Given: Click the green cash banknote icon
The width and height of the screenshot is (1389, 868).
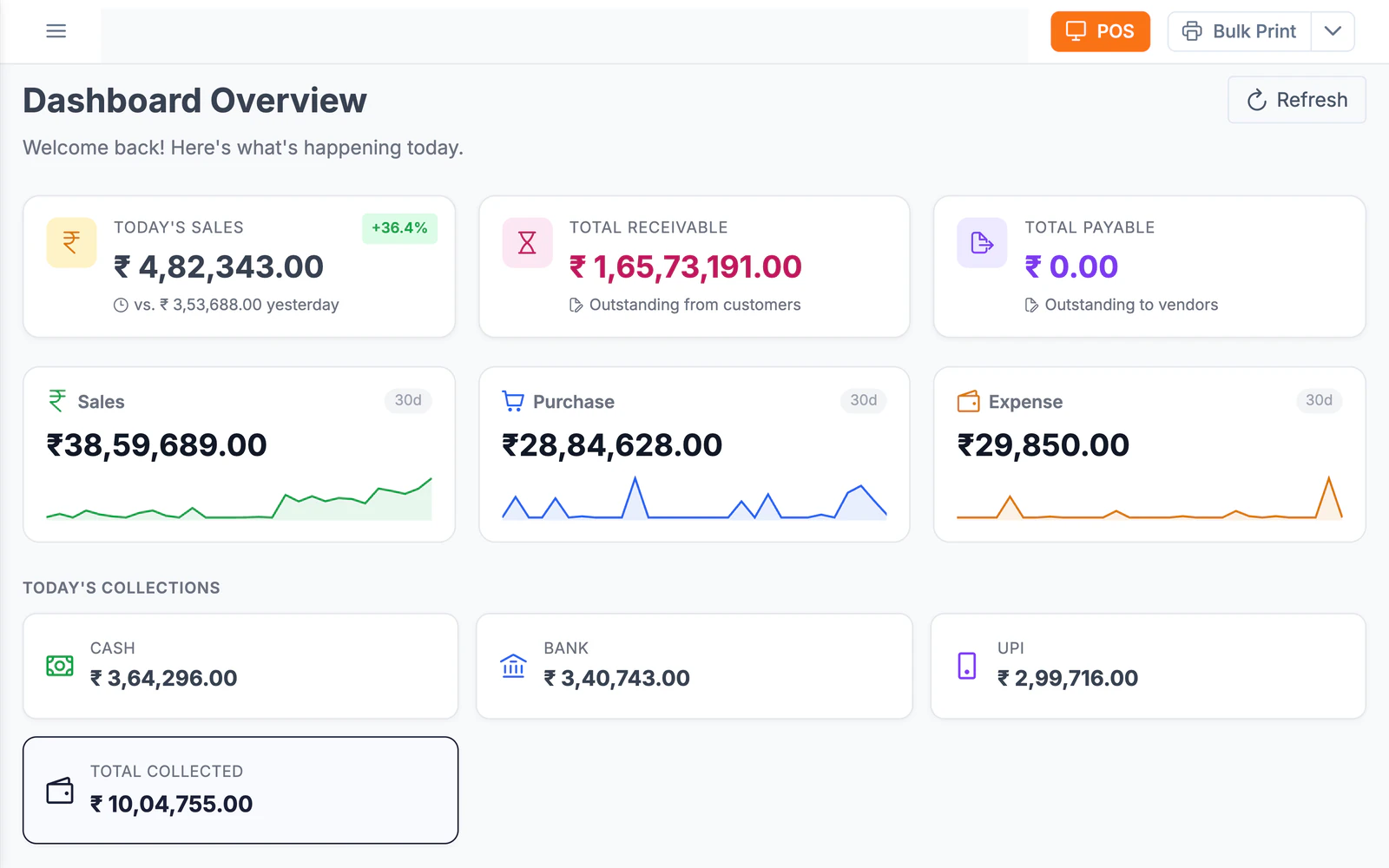Looking at the screenshot, I should pos(60,666).
